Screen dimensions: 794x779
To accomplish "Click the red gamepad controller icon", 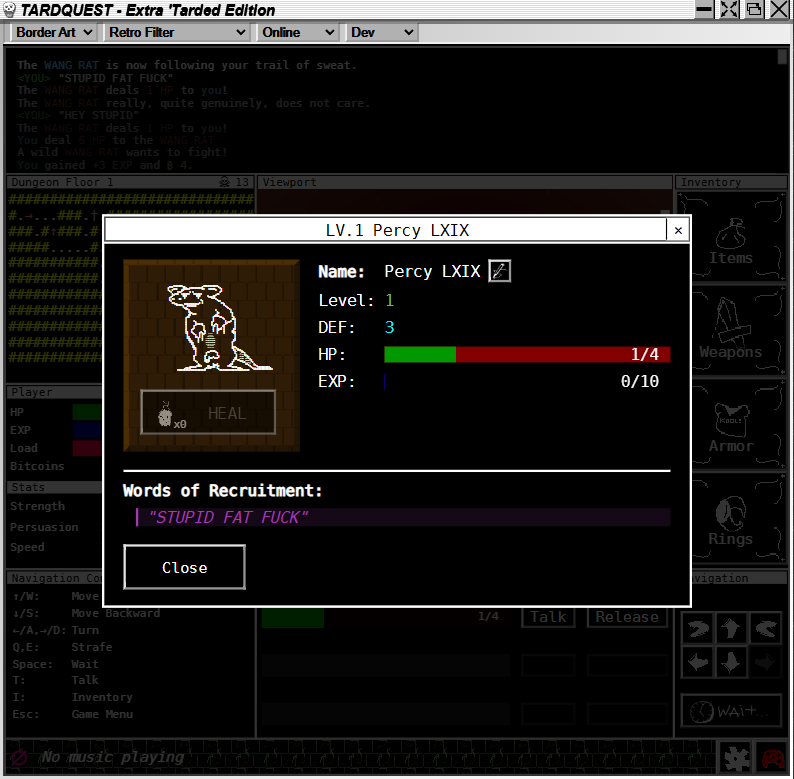I will (772, 758).
